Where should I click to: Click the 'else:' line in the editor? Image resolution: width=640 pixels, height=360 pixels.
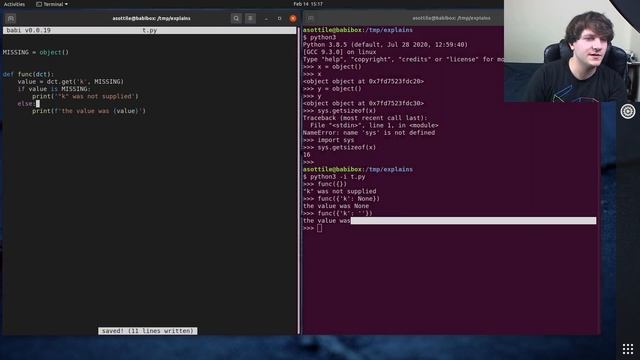pyautogui.click(x=26, y=104)
